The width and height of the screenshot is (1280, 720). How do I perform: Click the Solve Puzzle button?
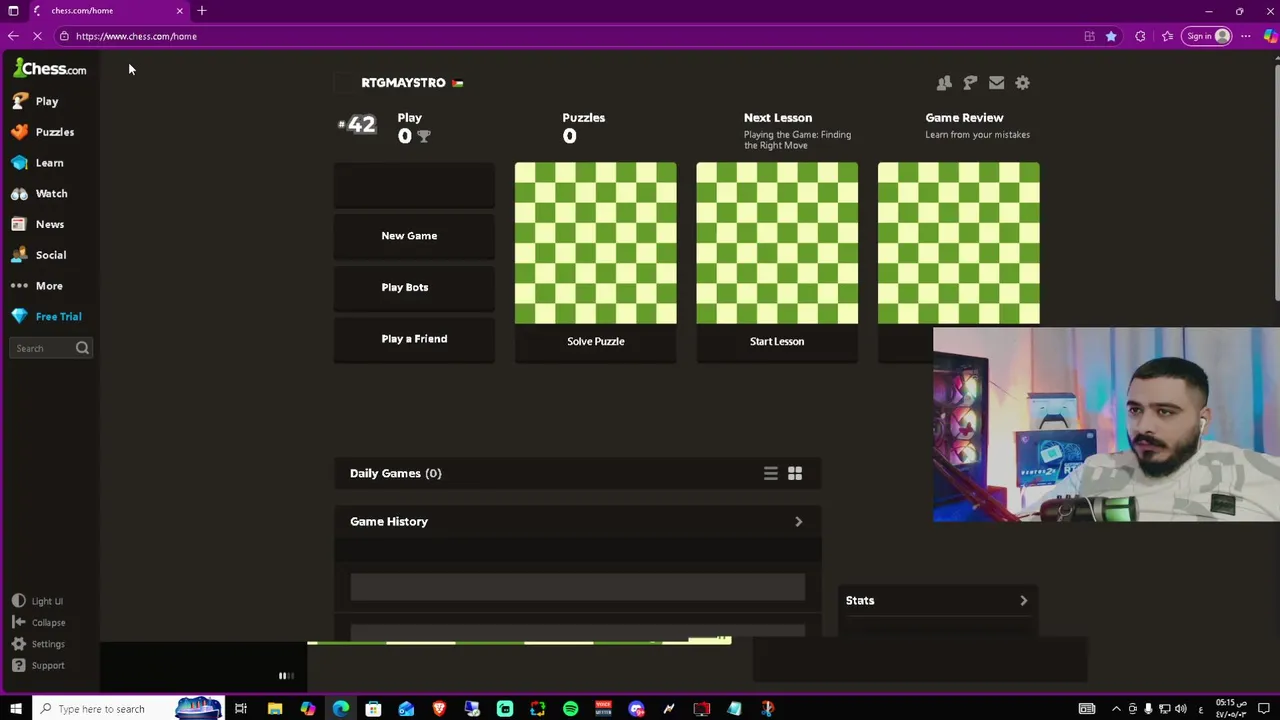coord(596,341)
